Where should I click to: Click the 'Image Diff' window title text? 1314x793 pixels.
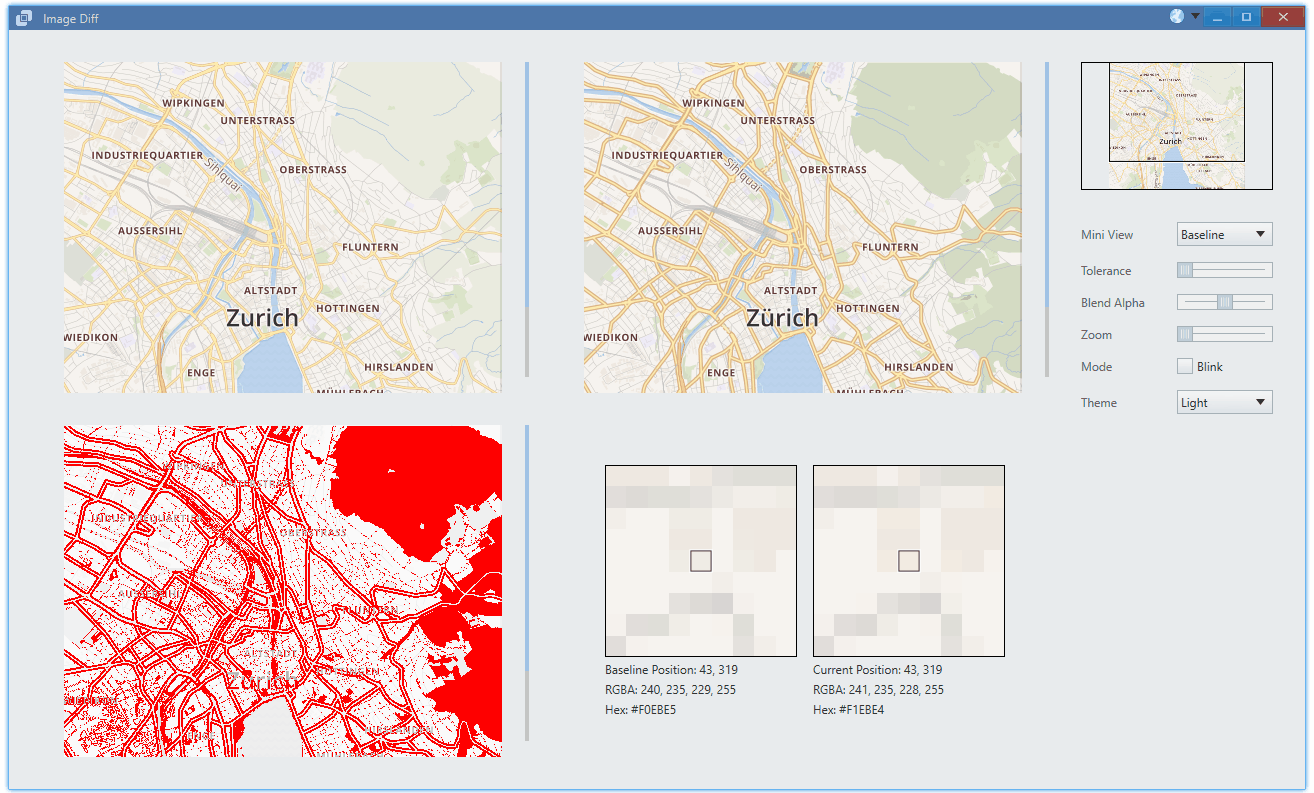pyautogui.click(x=71, y=19)
